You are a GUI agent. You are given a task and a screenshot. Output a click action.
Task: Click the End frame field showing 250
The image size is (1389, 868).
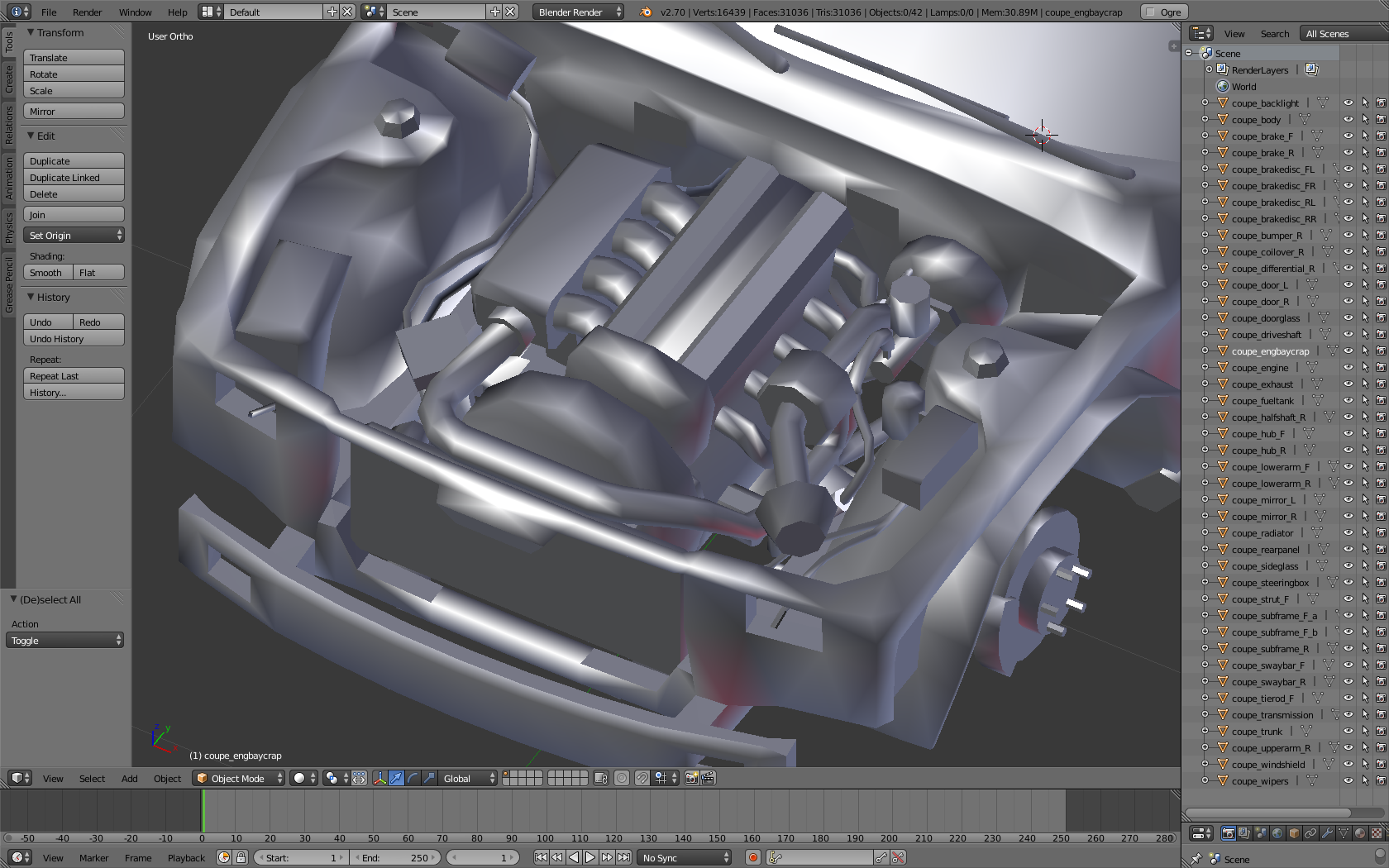pyautogui.click(x=397, y=857)
